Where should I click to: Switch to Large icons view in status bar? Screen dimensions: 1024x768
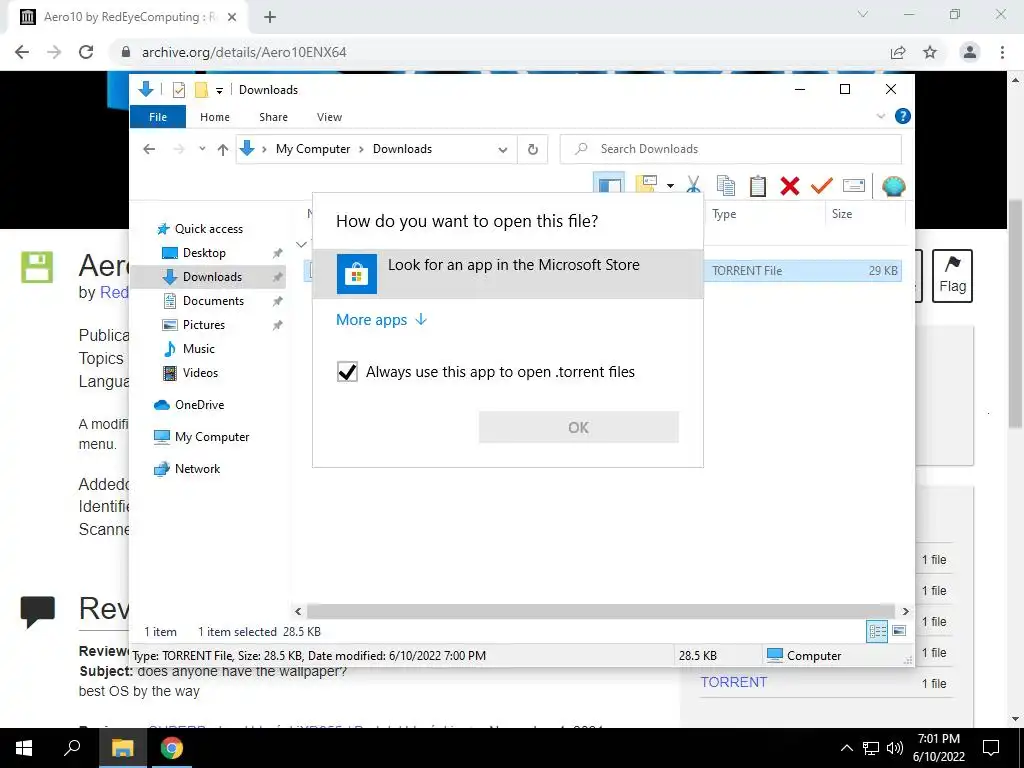(899, 631)
